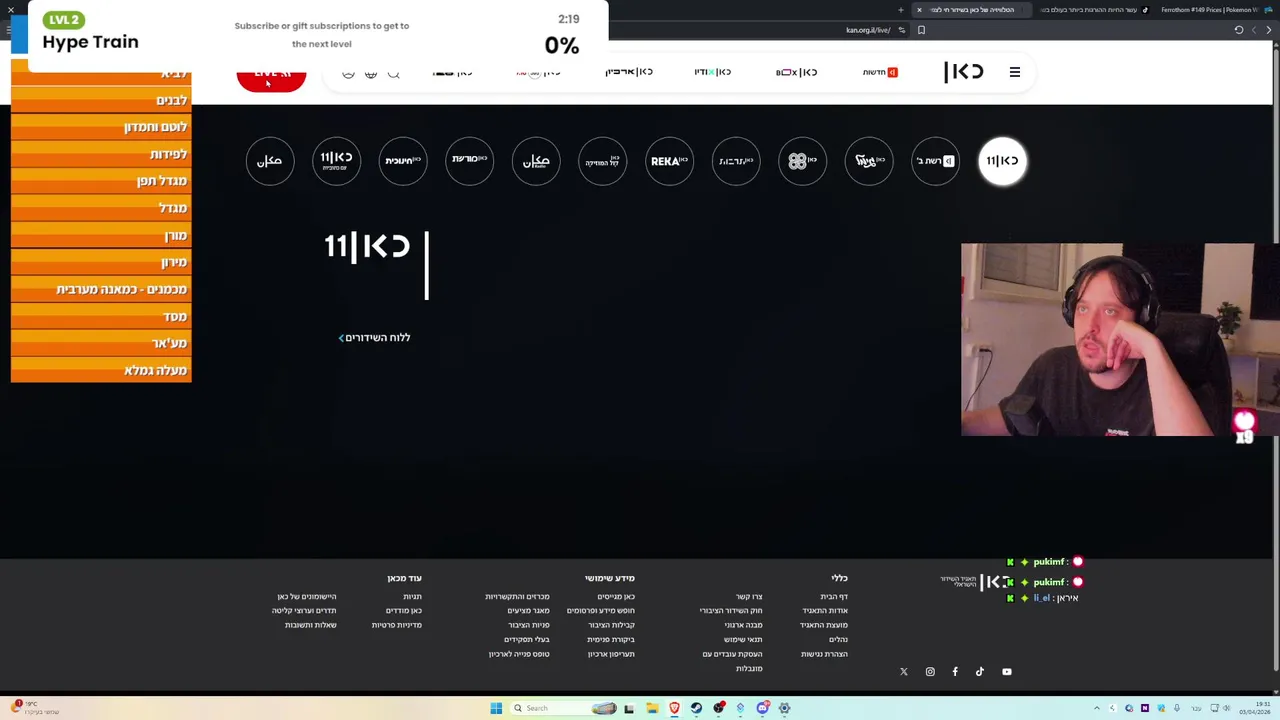Viewport: 1280px width, 720px height.
Task: Click the globe language icon in header
Action: coord(371,73)
